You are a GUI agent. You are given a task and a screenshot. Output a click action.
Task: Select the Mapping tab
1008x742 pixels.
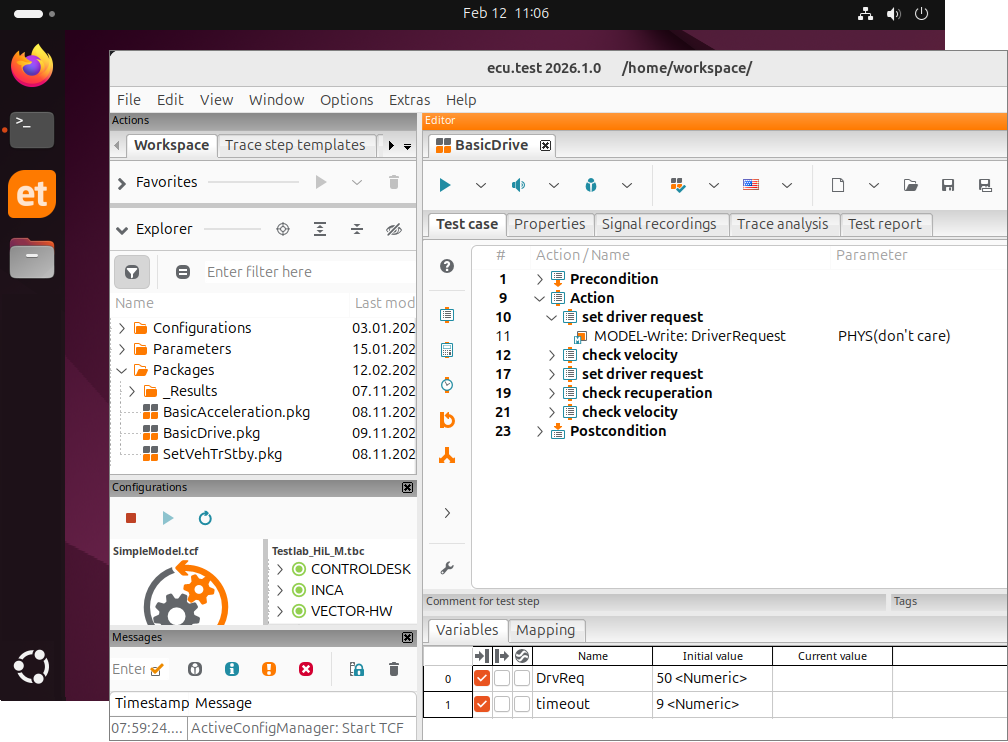click(545, 630)
